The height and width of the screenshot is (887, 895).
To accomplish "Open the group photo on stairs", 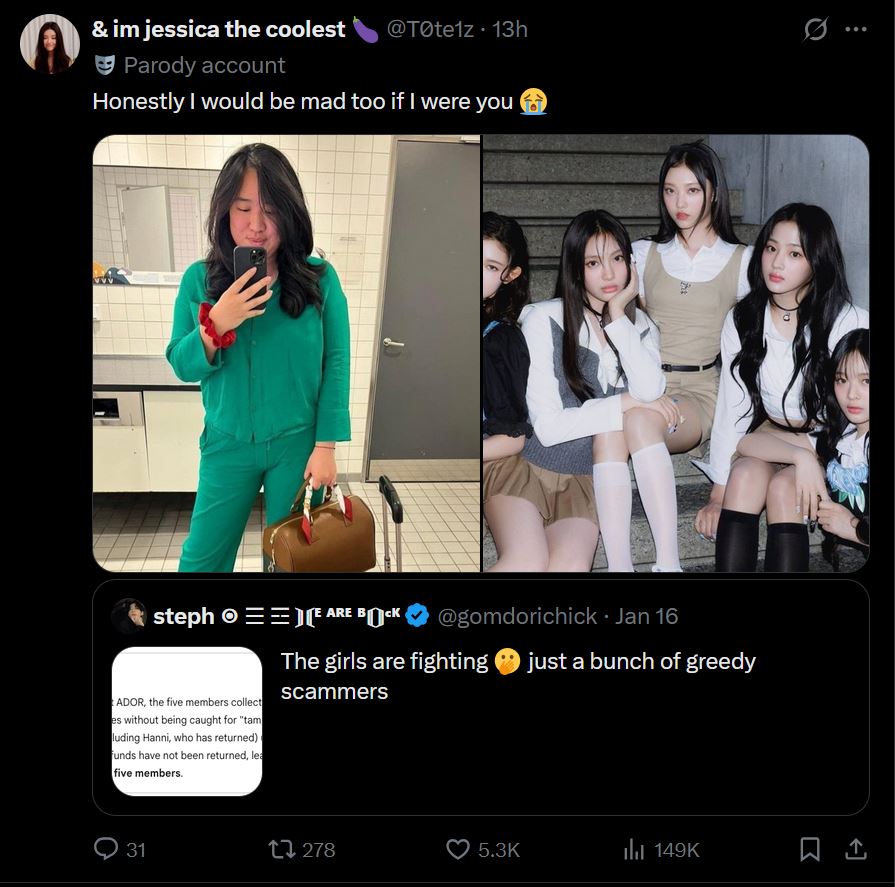I will pos(676,353).
